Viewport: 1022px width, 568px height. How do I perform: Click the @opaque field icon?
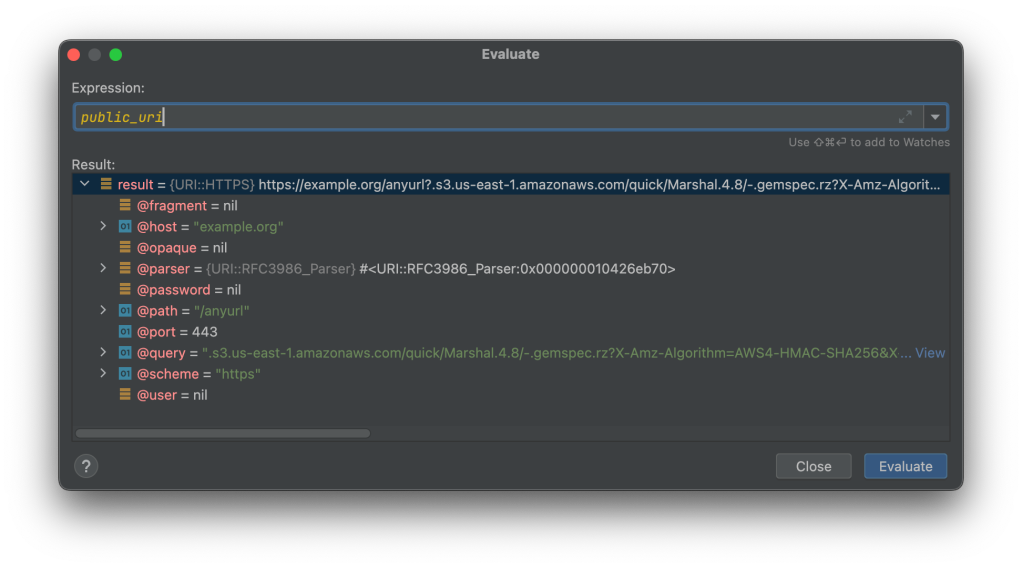point(125,248)
